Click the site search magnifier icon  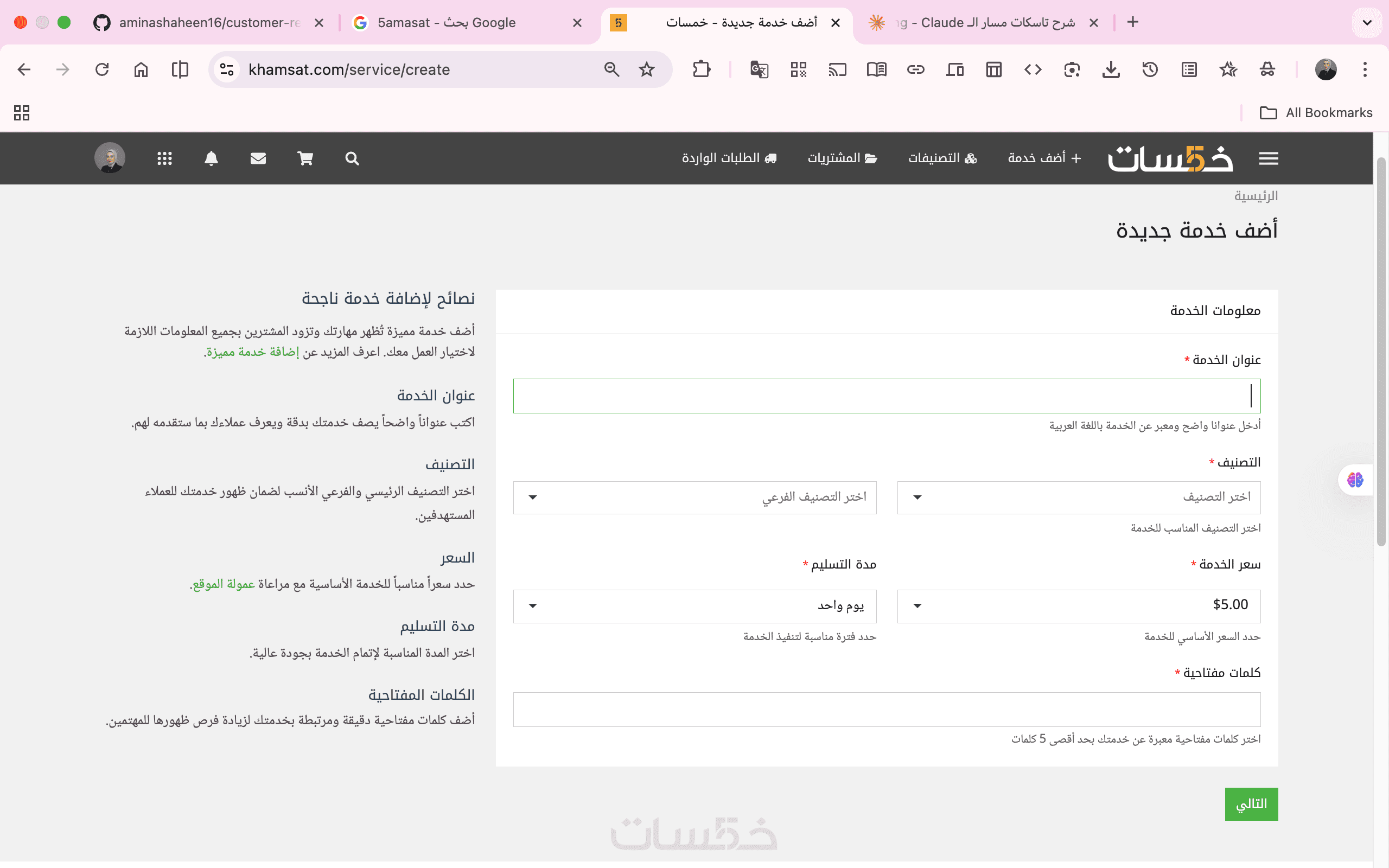point(352,158)
